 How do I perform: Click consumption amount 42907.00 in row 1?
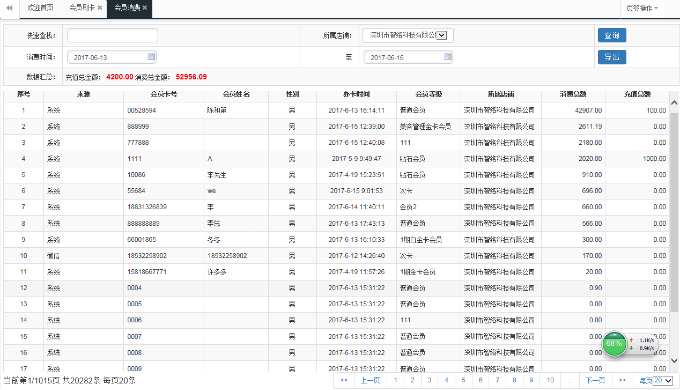pyautogui.click(x=588, y=111)
